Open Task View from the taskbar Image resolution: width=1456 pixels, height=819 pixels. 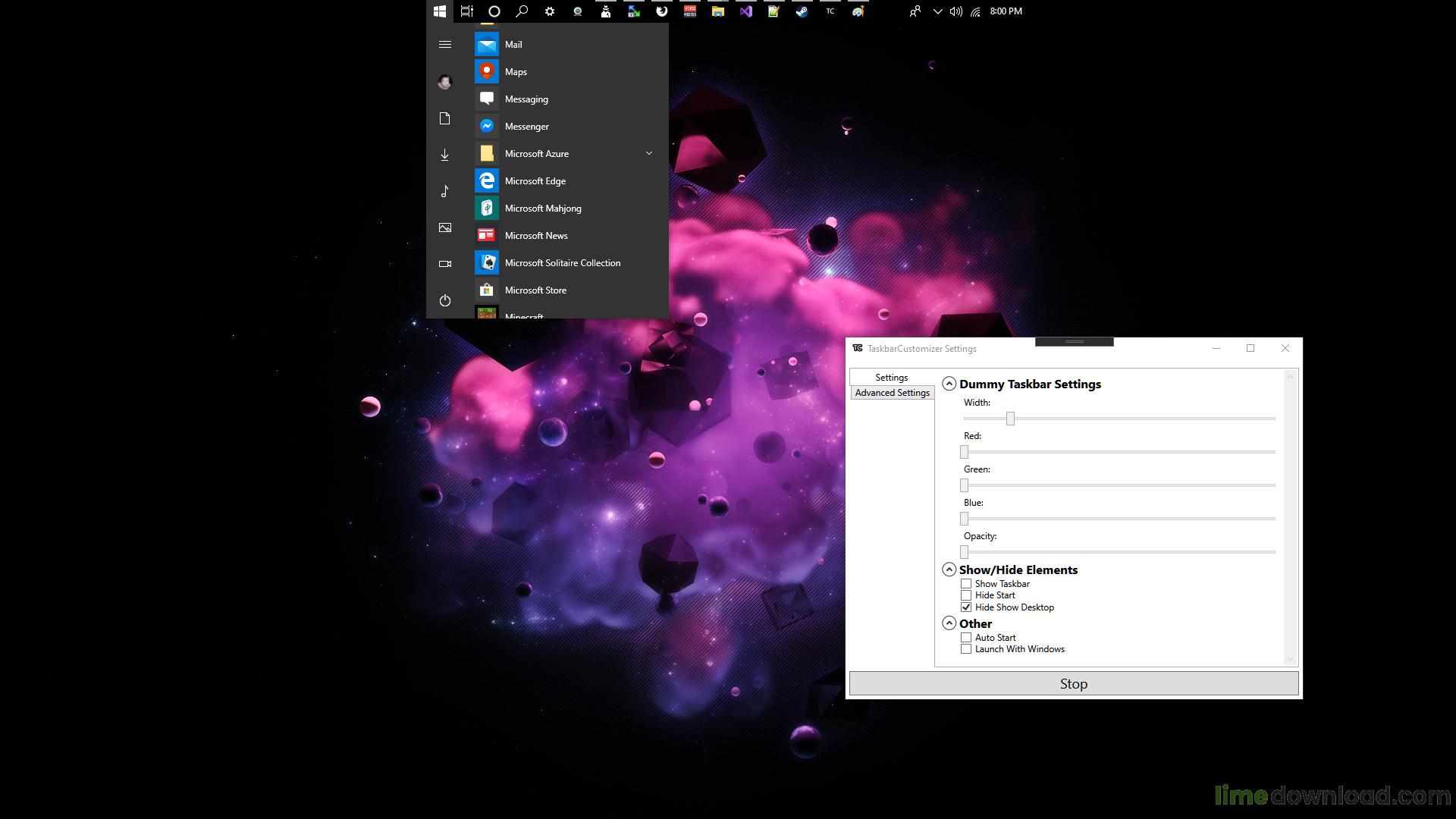(x=467, y=11)
